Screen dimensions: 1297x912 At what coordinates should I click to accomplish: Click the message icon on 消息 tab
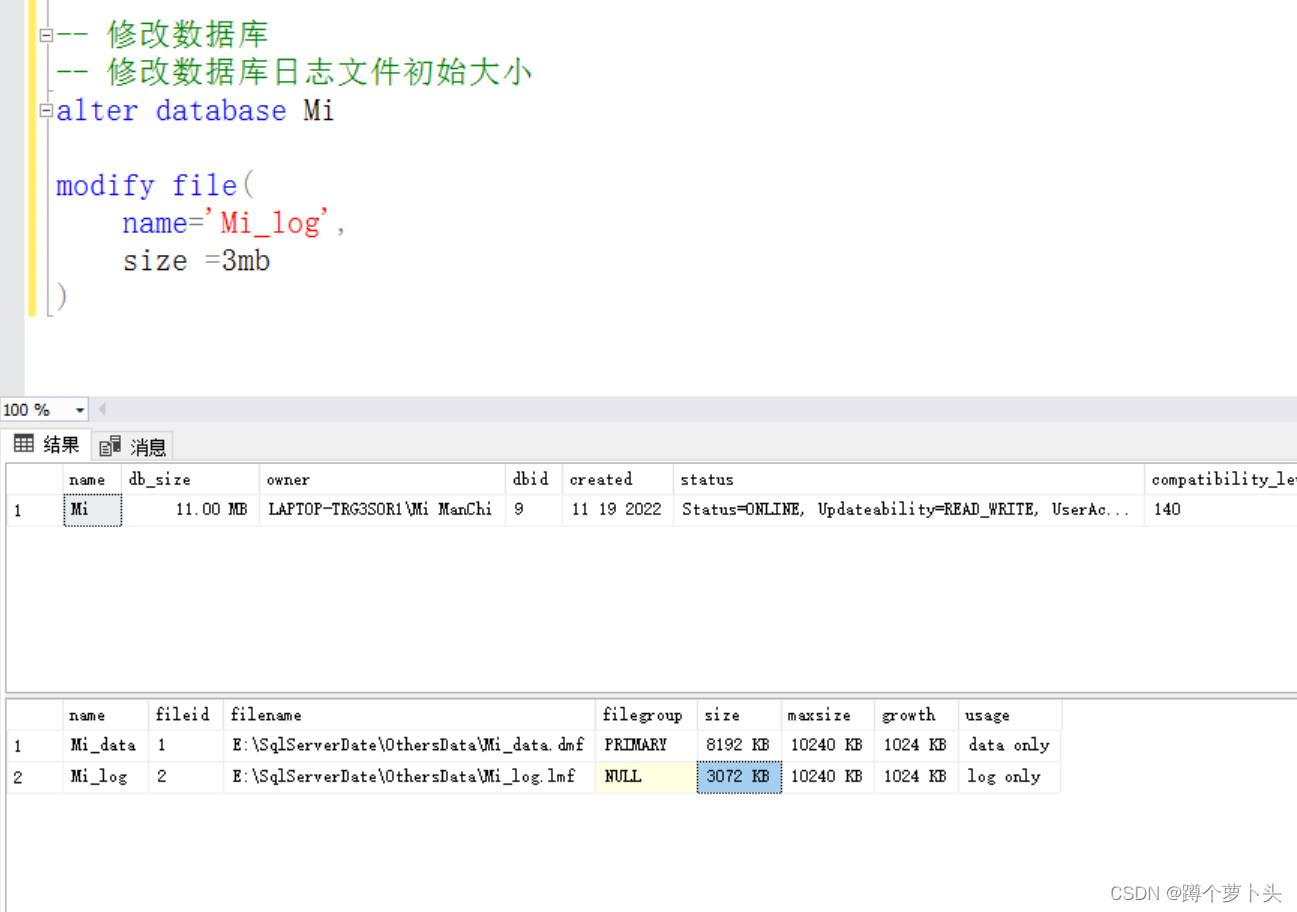point(111,446)
